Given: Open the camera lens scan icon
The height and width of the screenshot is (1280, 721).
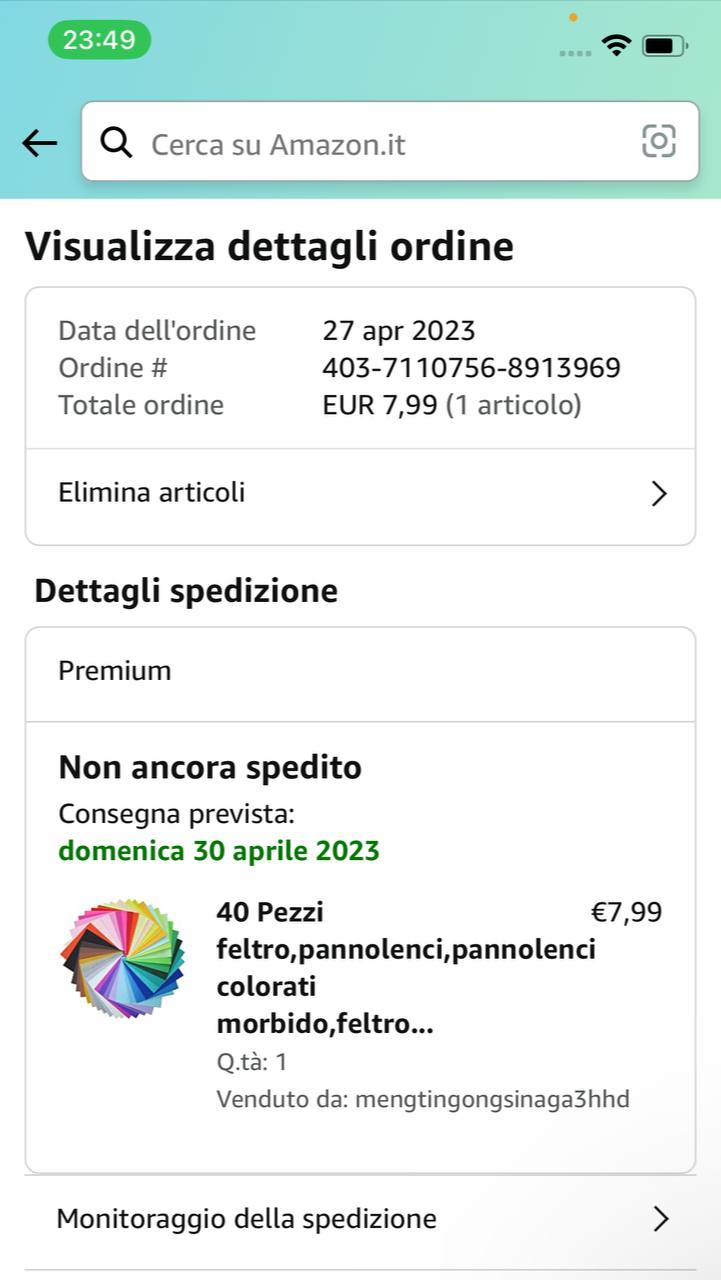Looking at the screenshot, I should (658, 141).
